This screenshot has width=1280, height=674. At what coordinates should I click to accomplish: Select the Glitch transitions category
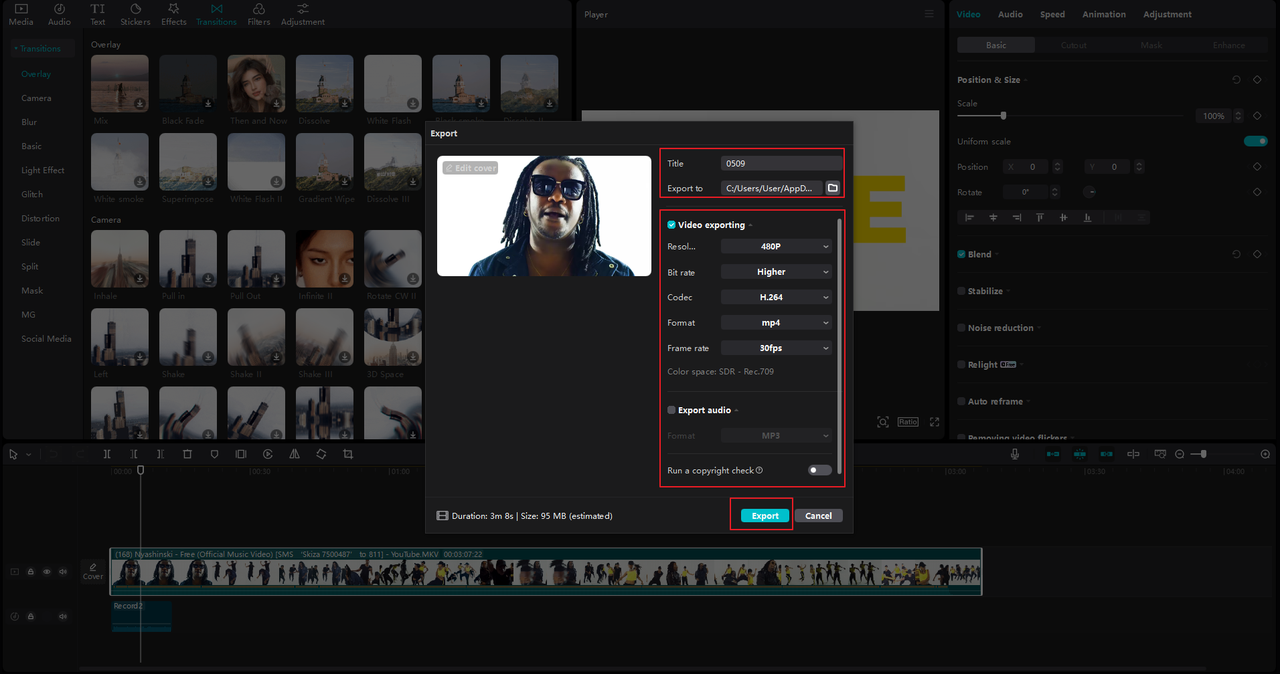(x=32, y=194)
